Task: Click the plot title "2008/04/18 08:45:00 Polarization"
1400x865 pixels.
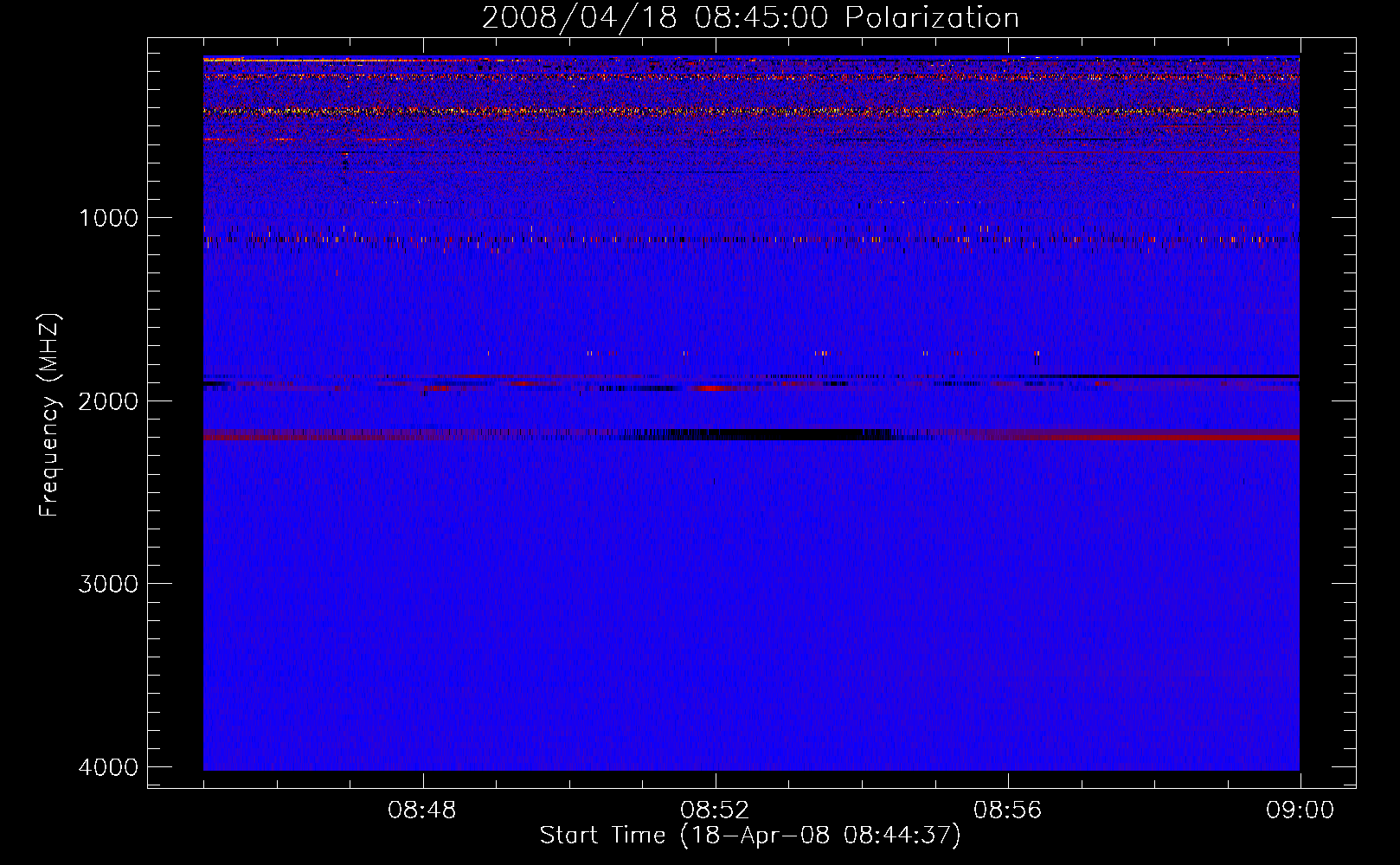Action: point(750,17)
